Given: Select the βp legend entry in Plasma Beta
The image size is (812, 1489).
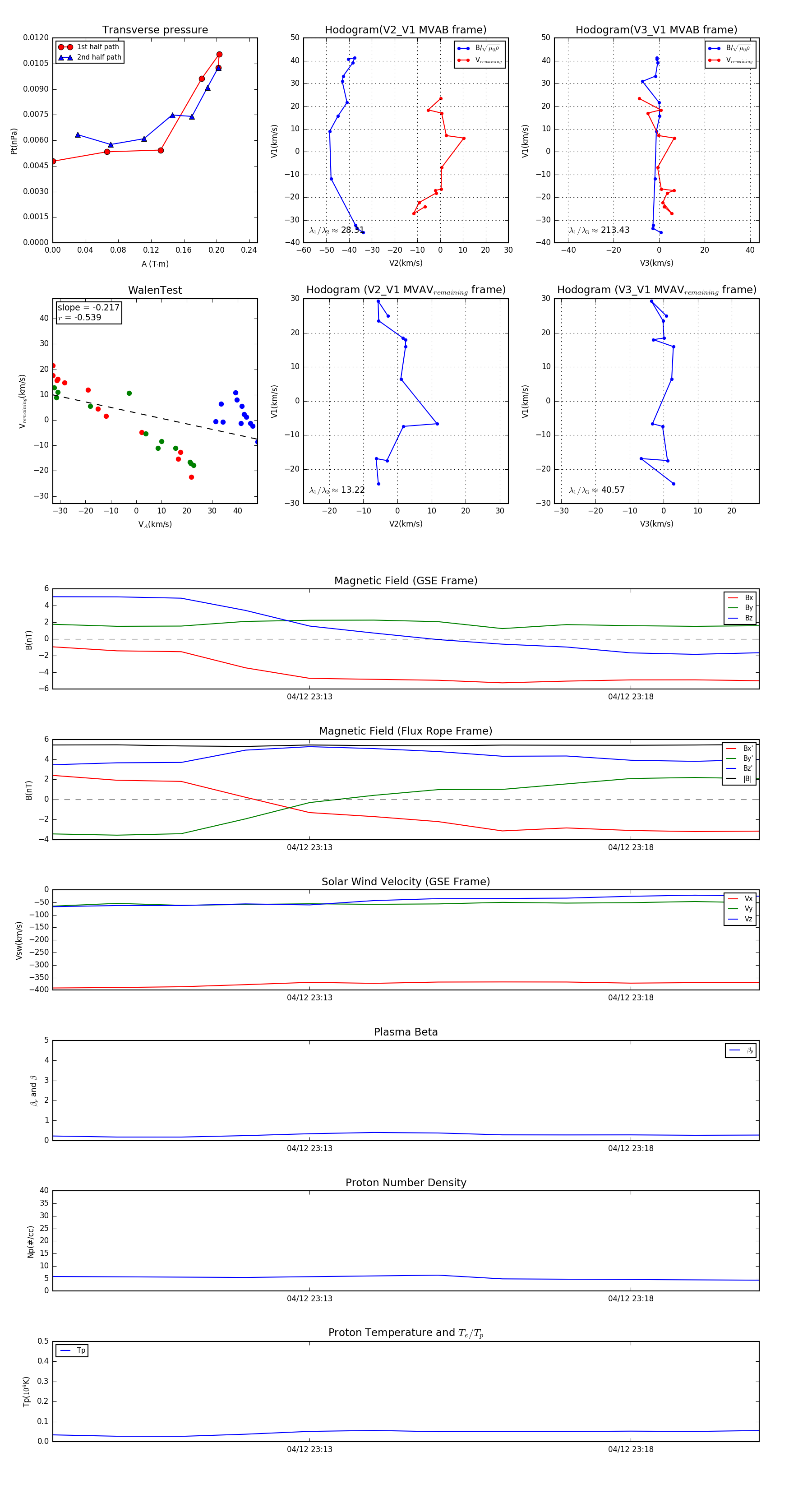Looking at the screenshot, I should point(742,1050).
